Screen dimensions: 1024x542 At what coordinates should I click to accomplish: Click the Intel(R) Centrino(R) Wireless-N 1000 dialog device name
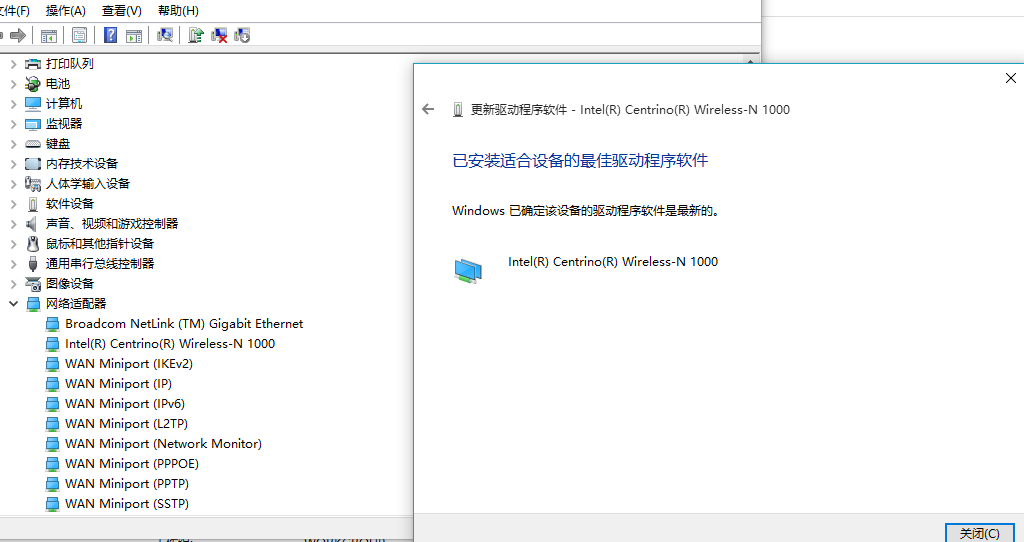click(613, 262)
